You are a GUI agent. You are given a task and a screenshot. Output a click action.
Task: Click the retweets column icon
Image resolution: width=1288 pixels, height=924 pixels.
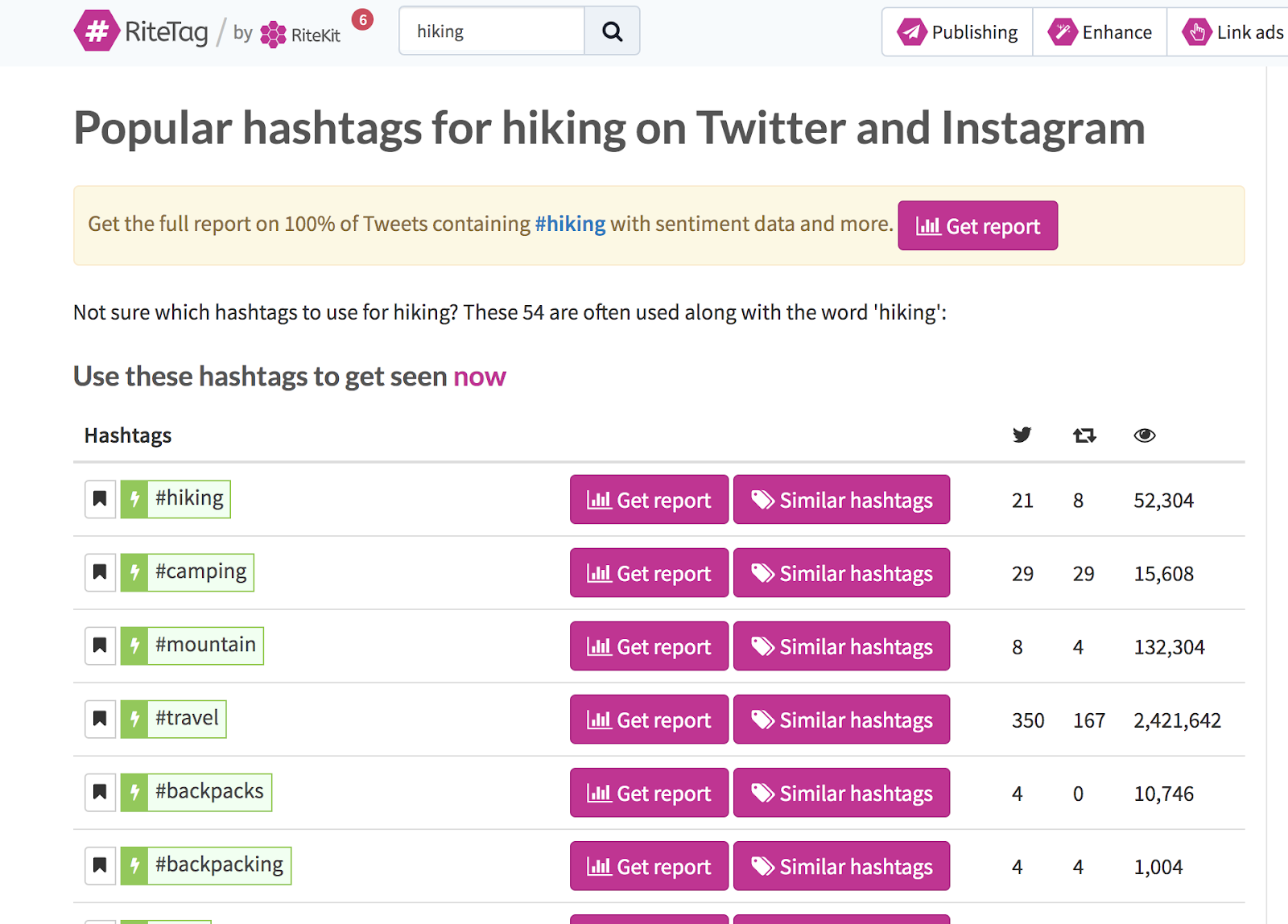(1084, 435)
